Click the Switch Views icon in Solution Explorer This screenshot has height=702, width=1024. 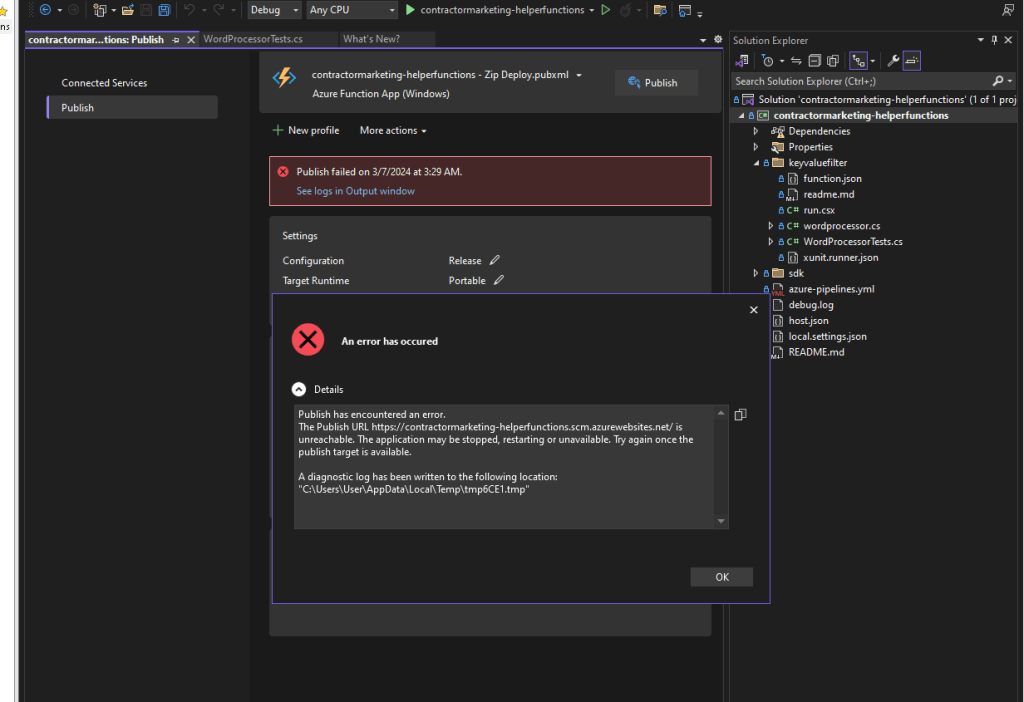tap(742, 61)
